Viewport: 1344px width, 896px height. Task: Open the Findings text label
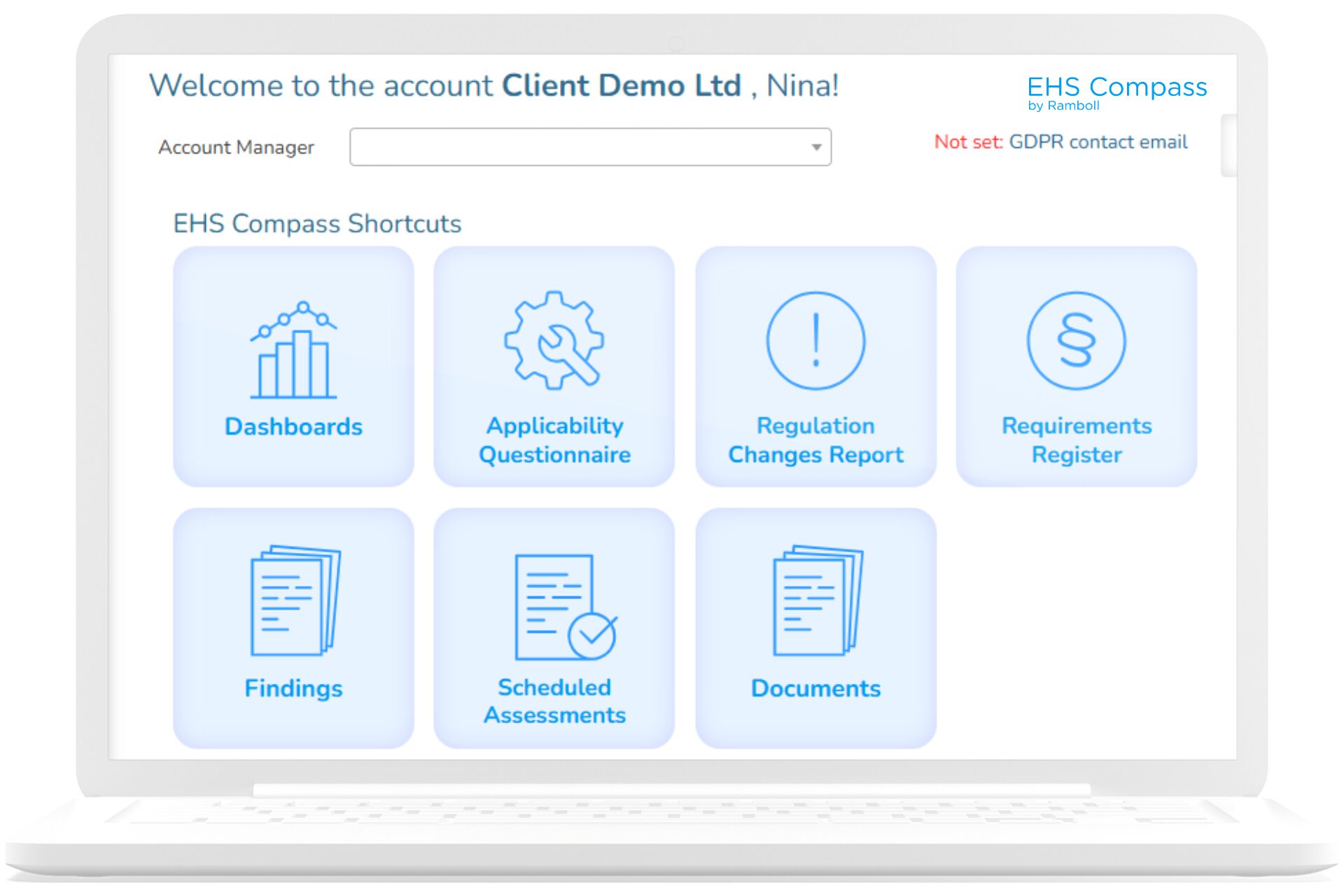coord(293,688)
